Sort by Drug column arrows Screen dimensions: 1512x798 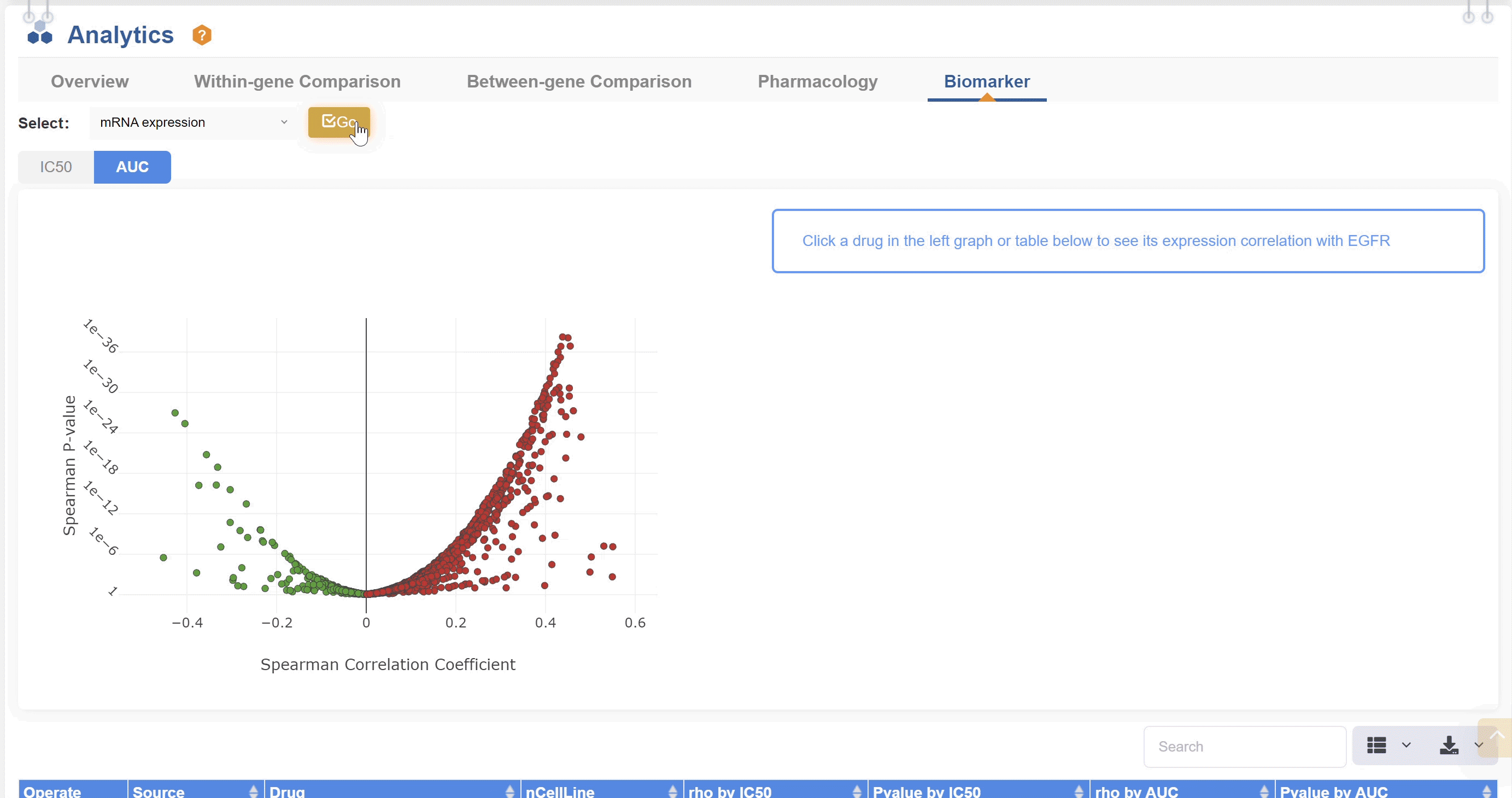(509, 791)
